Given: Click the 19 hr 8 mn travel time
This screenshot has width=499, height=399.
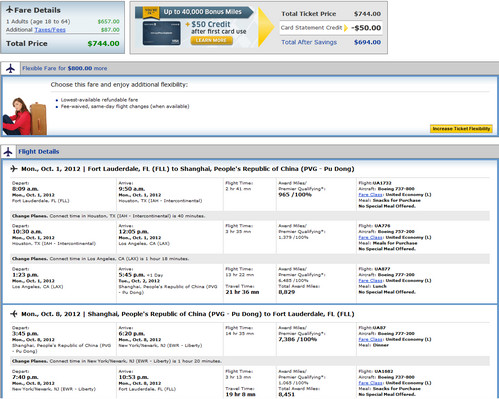Looking at the screenshot, I should 241,394.
